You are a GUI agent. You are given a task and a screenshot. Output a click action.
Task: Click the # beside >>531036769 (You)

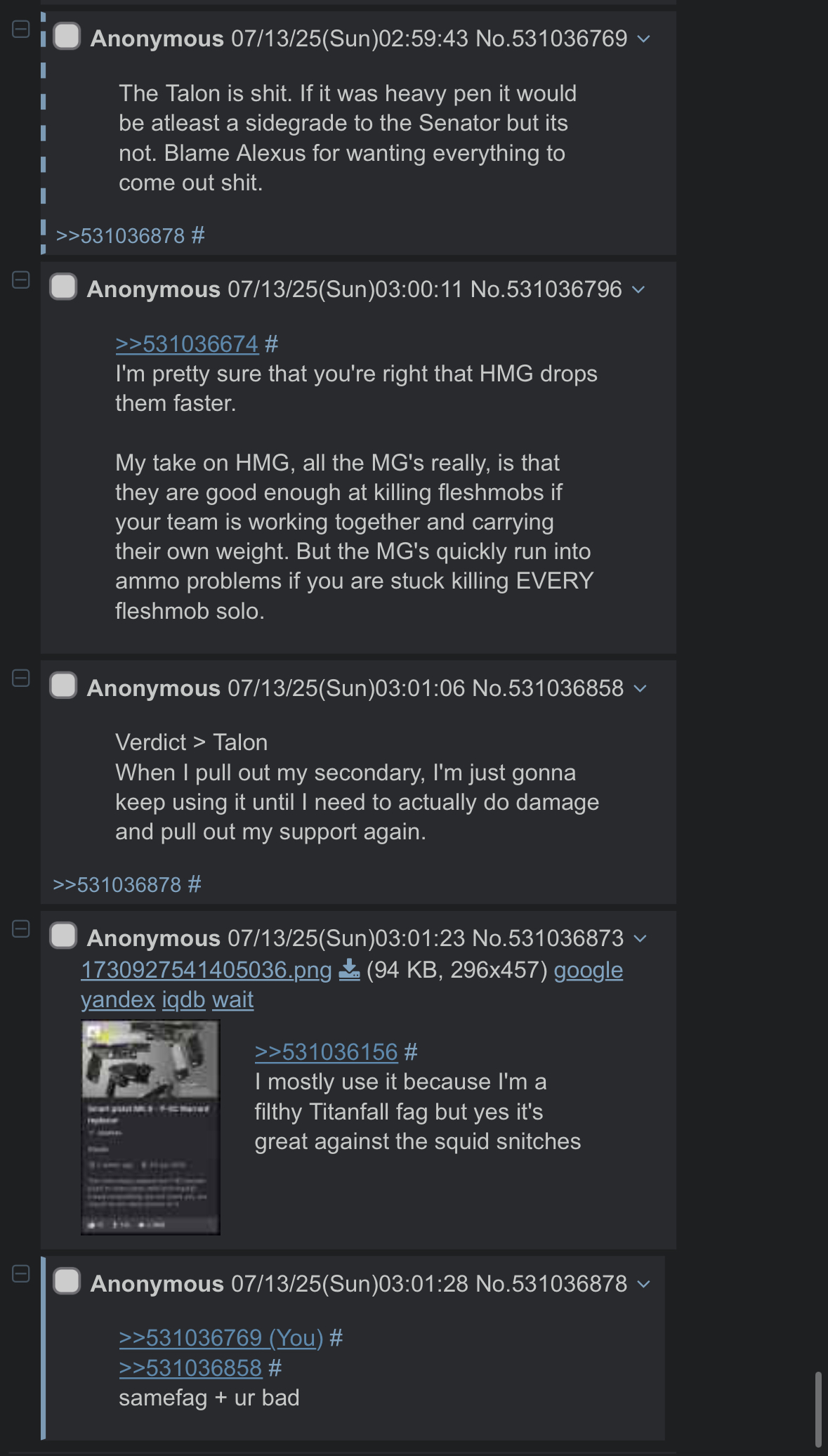pyautogui.click(x=336, y=1338)
